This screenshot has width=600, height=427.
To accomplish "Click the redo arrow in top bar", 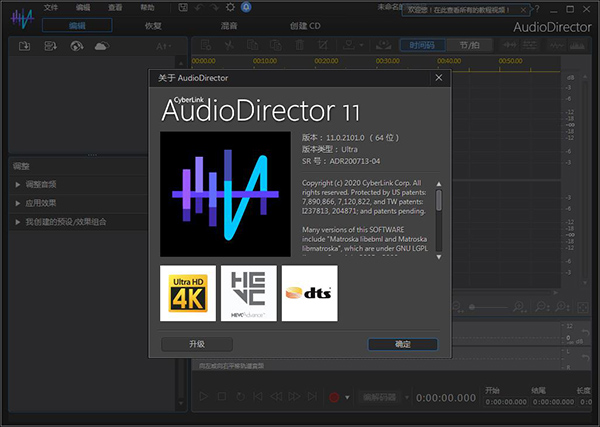I will pos(214,7).
